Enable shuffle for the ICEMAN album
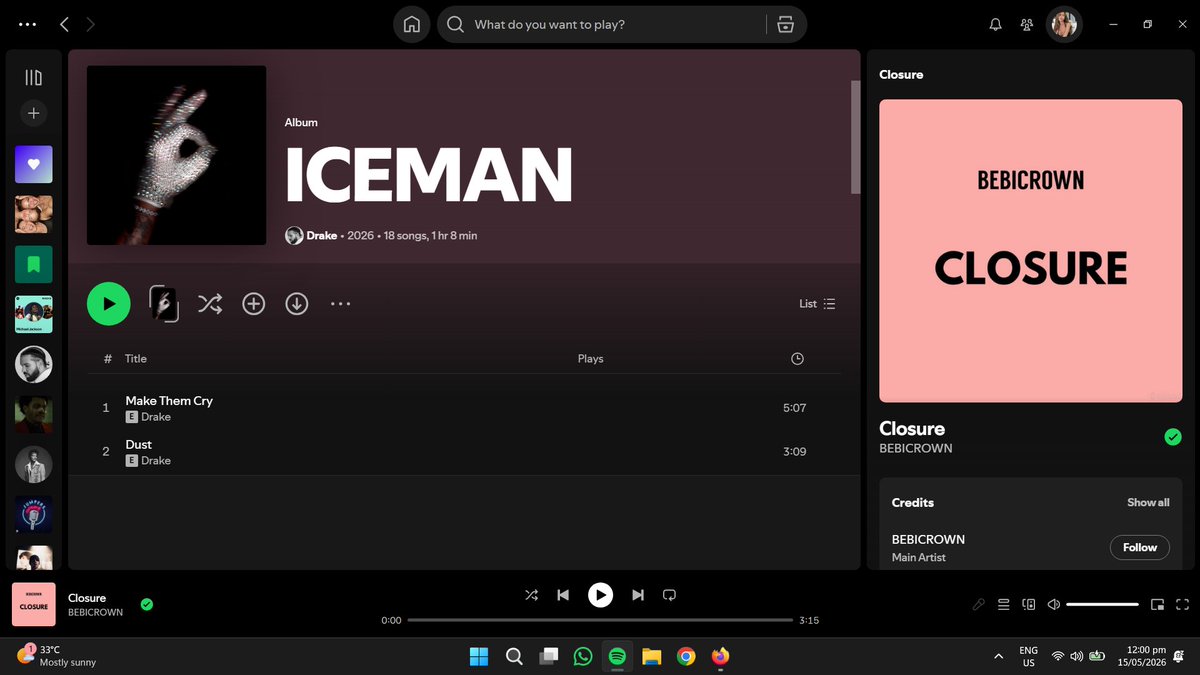 tap(209, 304)
